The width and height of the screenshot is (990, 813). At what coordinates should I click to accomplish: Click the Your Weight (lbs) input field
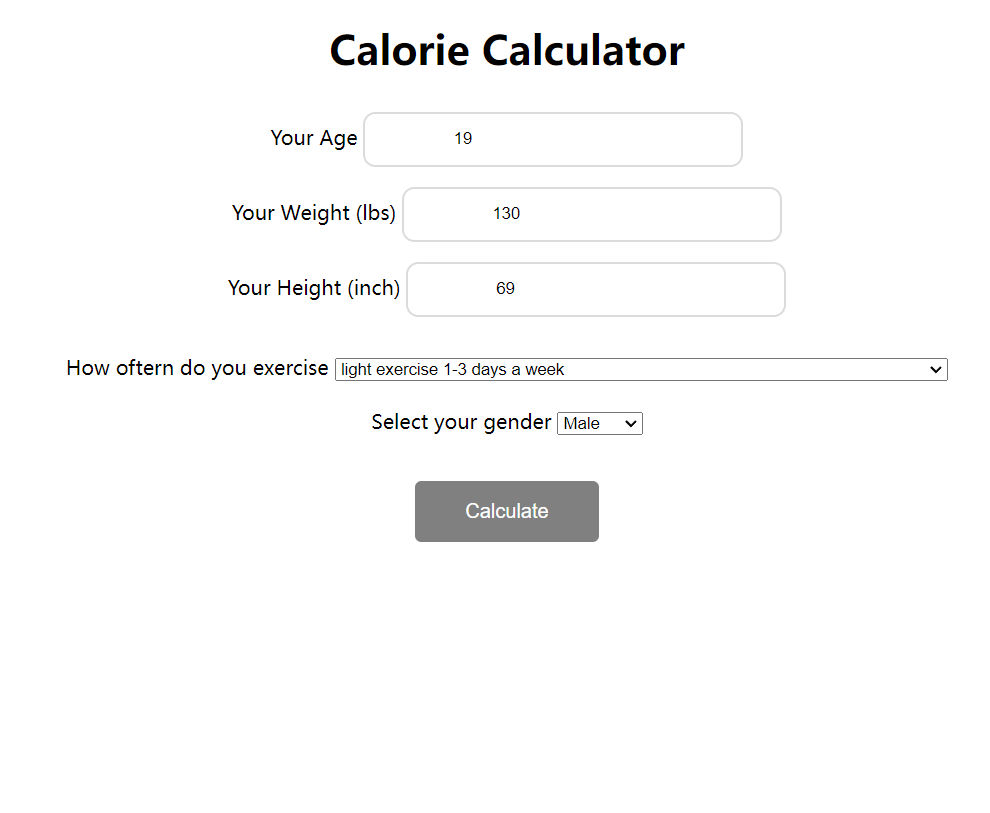tap(591, 214)
